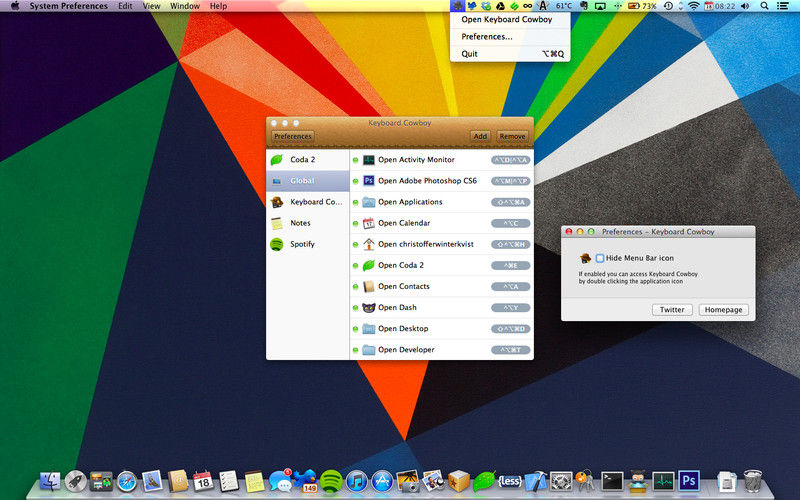
Task: Click Preferences button in Keyboard Cowboy window
Action: tap(293, 136)
